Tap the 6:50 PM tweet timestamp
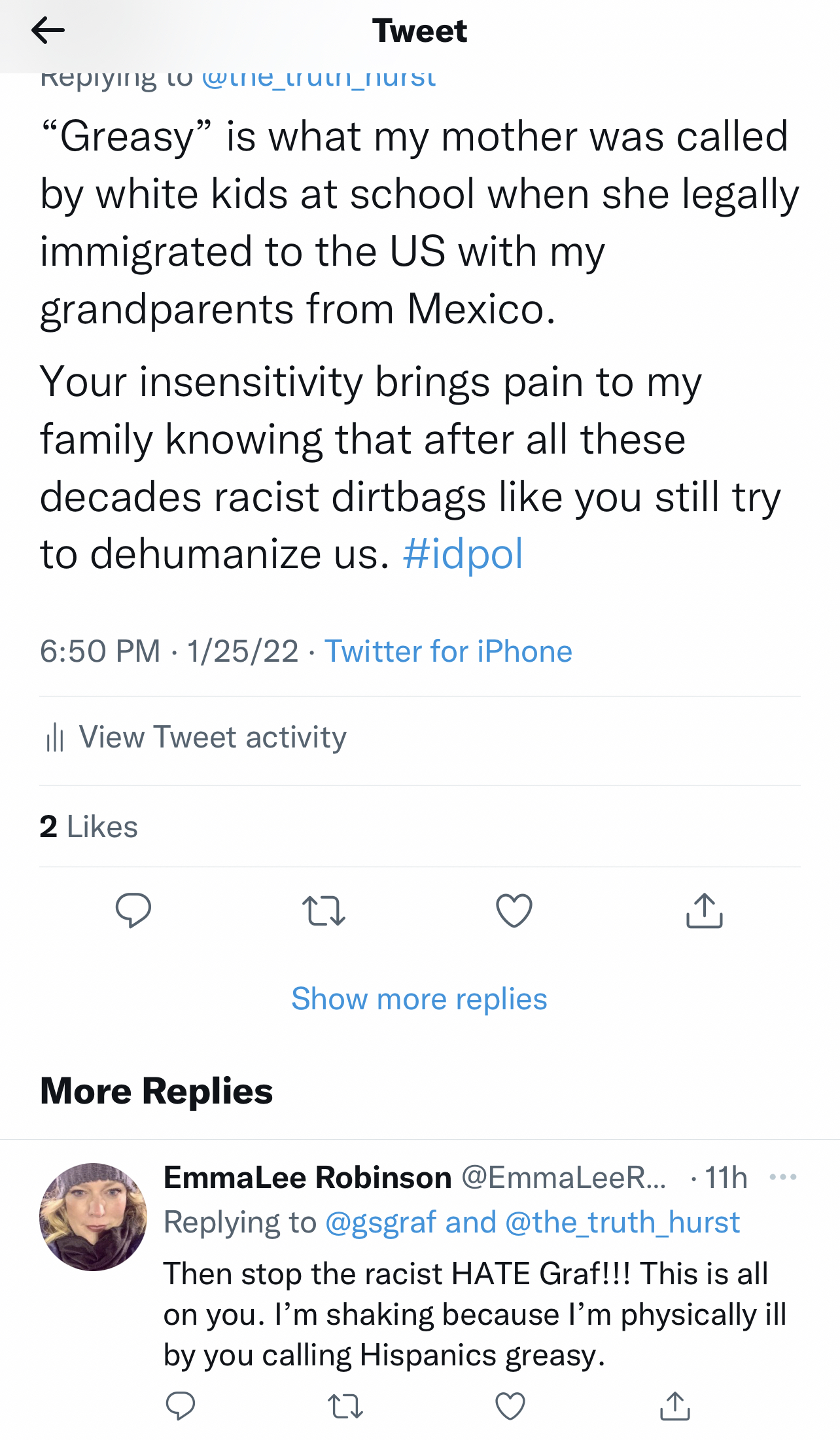Screen dimensions: 840x1440 click(x=100, y=652)
